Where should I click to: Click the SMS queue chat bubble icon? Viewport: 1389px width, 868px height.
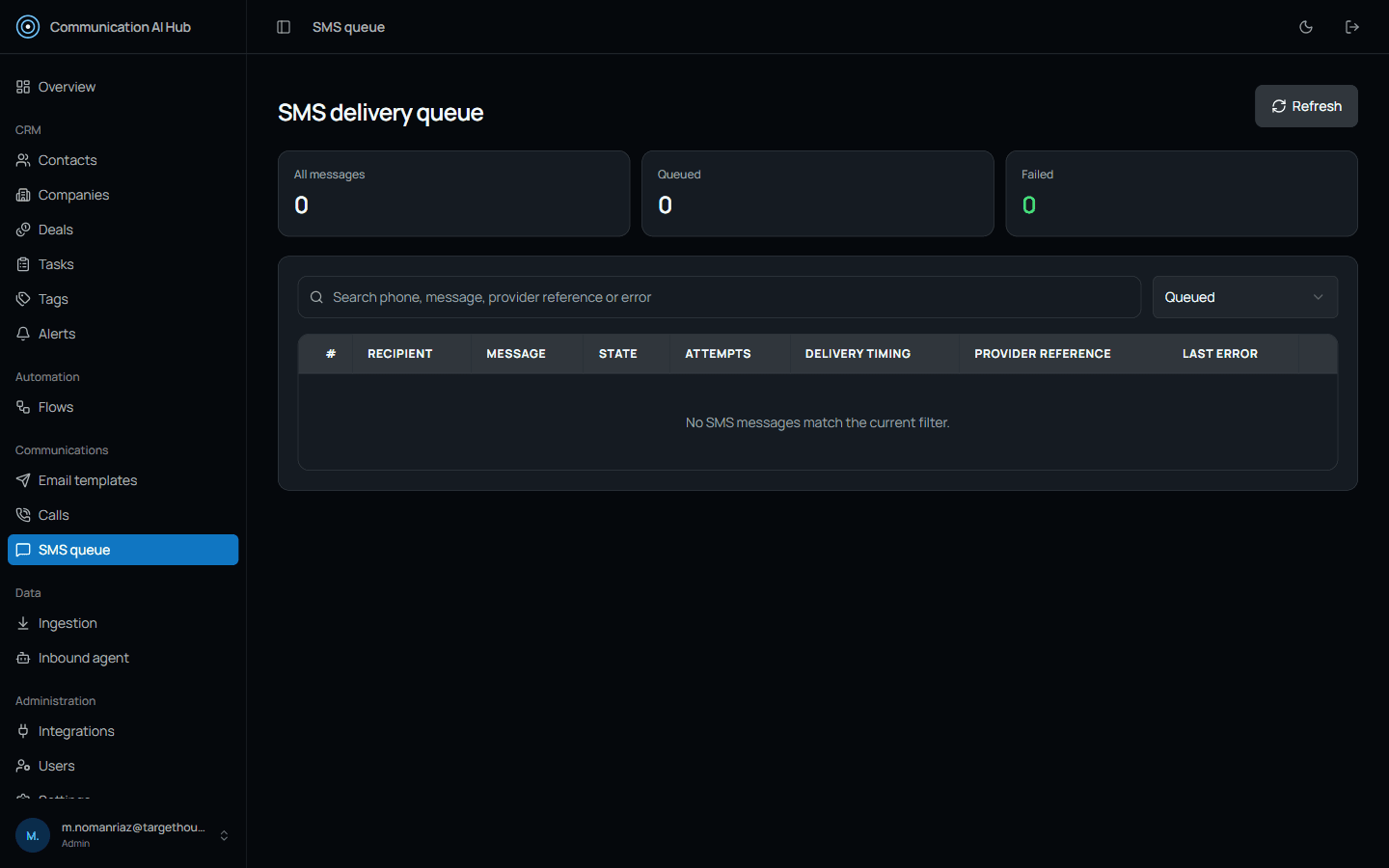[23, 550]
